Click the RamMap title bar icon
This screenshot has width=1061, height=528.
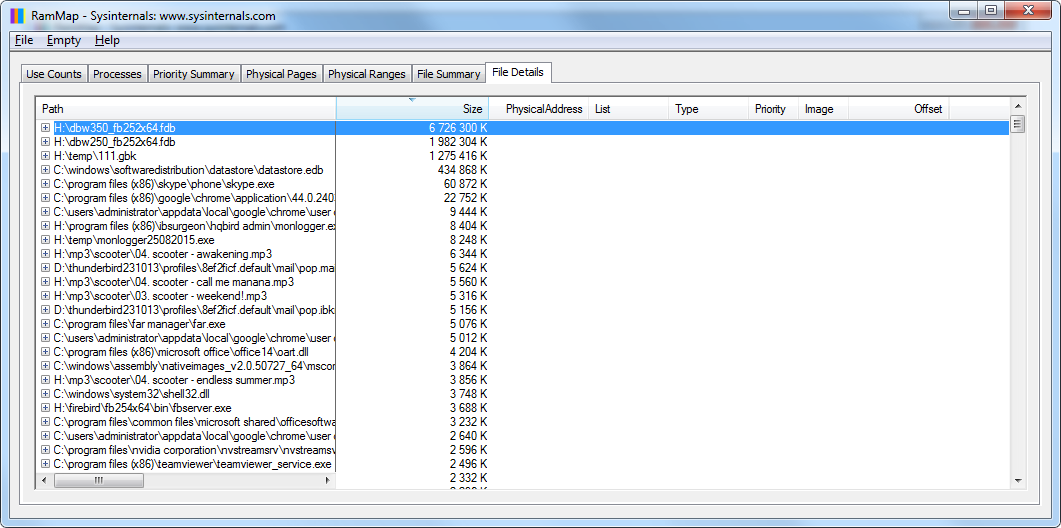point(17,16)
